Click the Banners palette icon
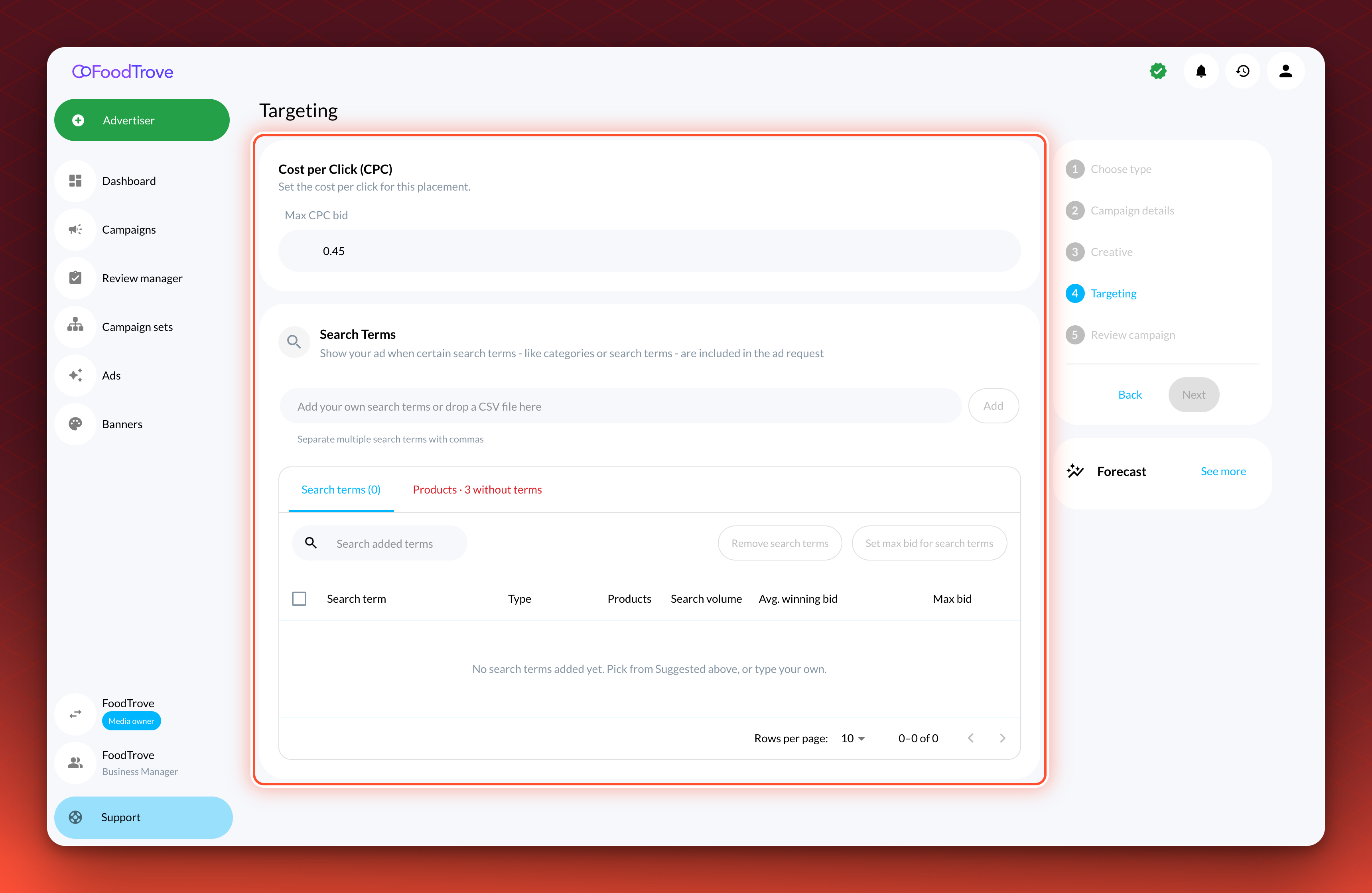Viewport: 1372px width, 893px height. coord(75,423)
